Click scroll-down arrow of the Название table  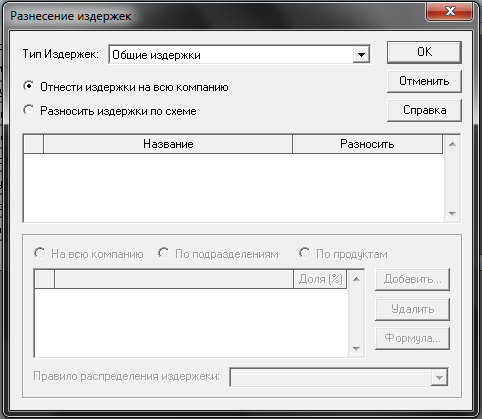pyautogui.click(x=452, y=214)
